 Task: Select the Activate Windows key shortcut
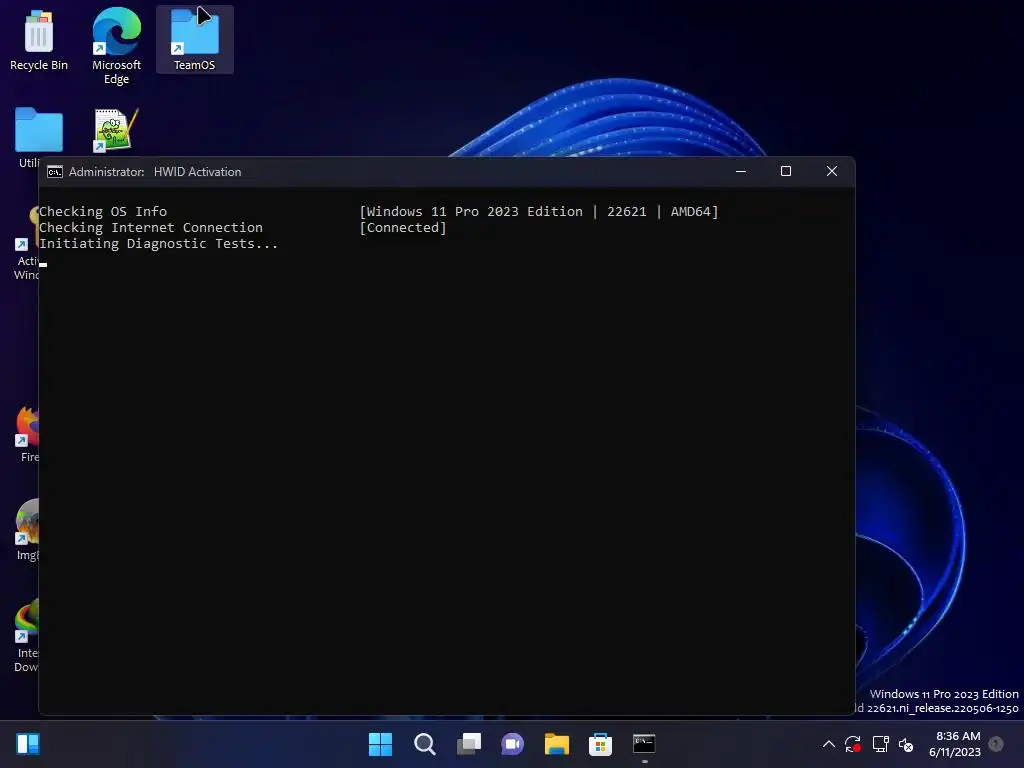[27, 243]
